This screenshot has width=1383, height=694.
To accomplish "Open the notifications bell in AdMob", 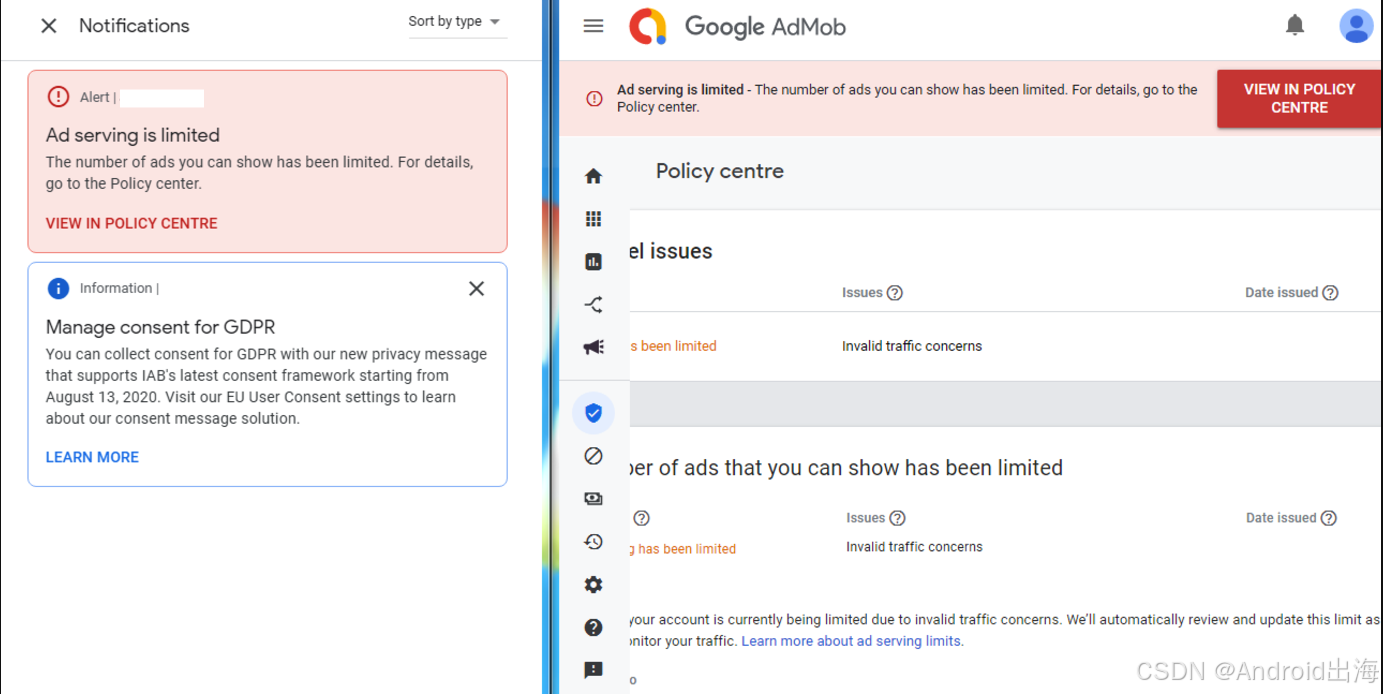I will [x=1295, y=25].
